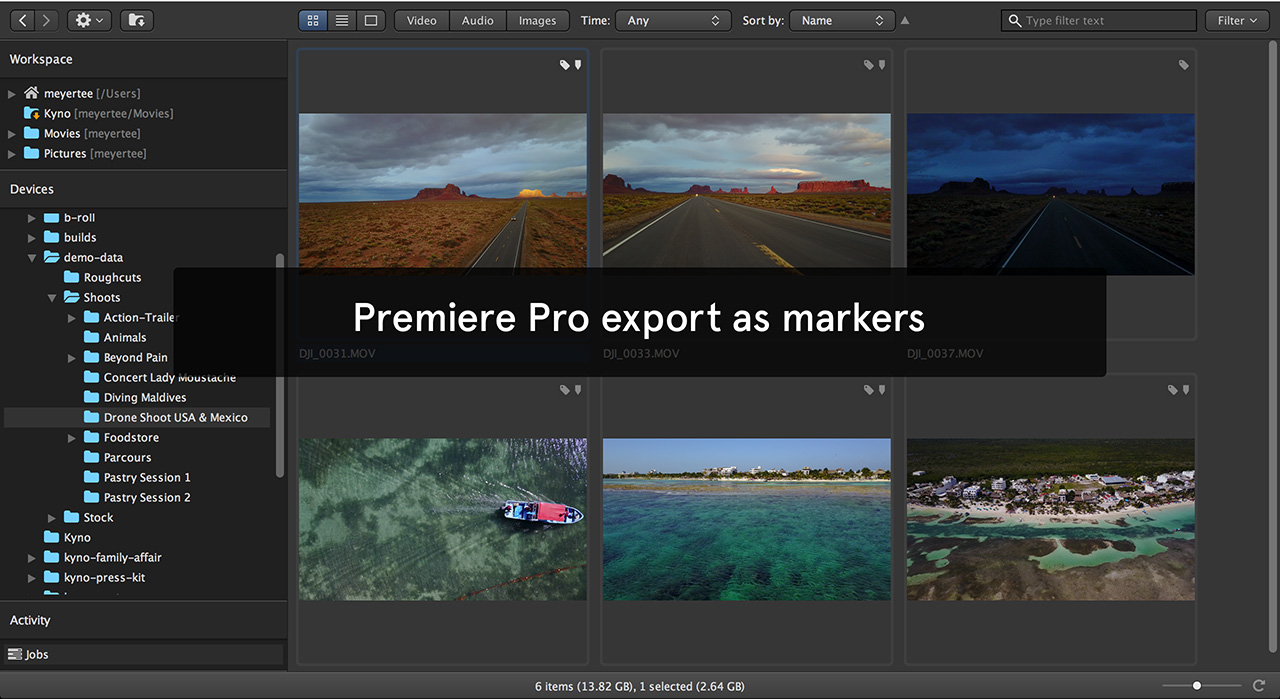Click the refresh icon in status bar
1280x699 pixels.
pyautogui.click(x=1260, y=686)
